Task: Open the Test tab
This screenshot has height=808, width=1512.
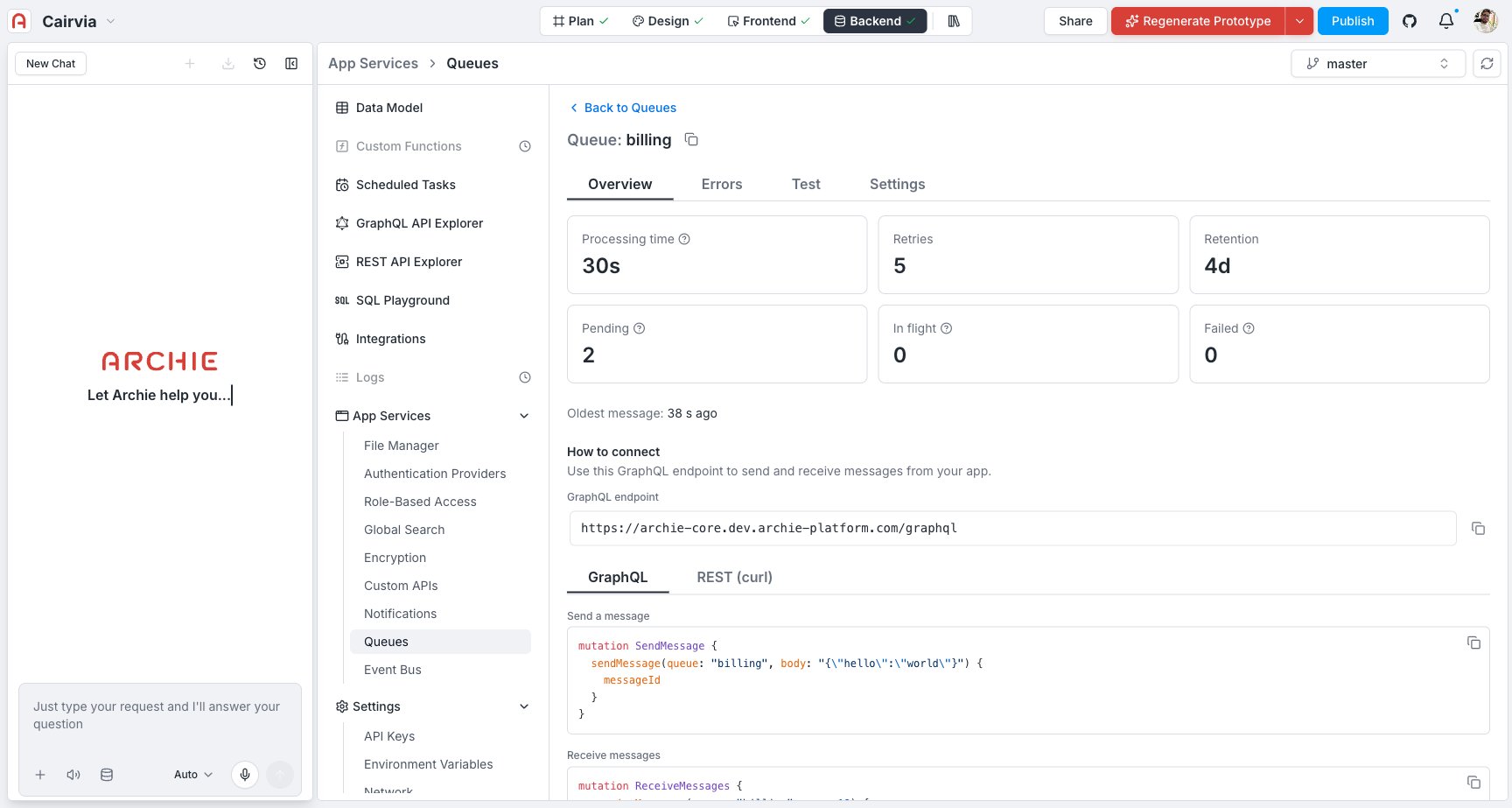Action: point(806,184)
